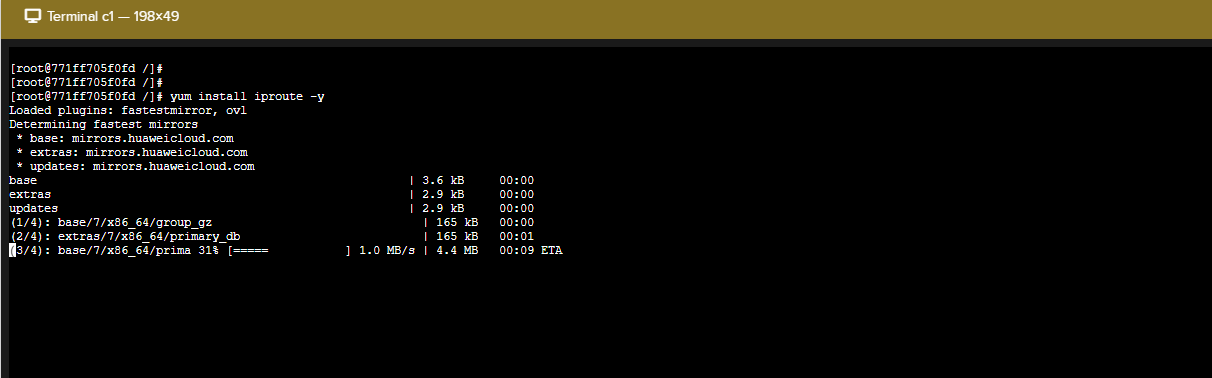The width and height of the screenshot is (1212, 378).
Task: Click the "Determining fastest mirrors" line
Action: point(103,124)
